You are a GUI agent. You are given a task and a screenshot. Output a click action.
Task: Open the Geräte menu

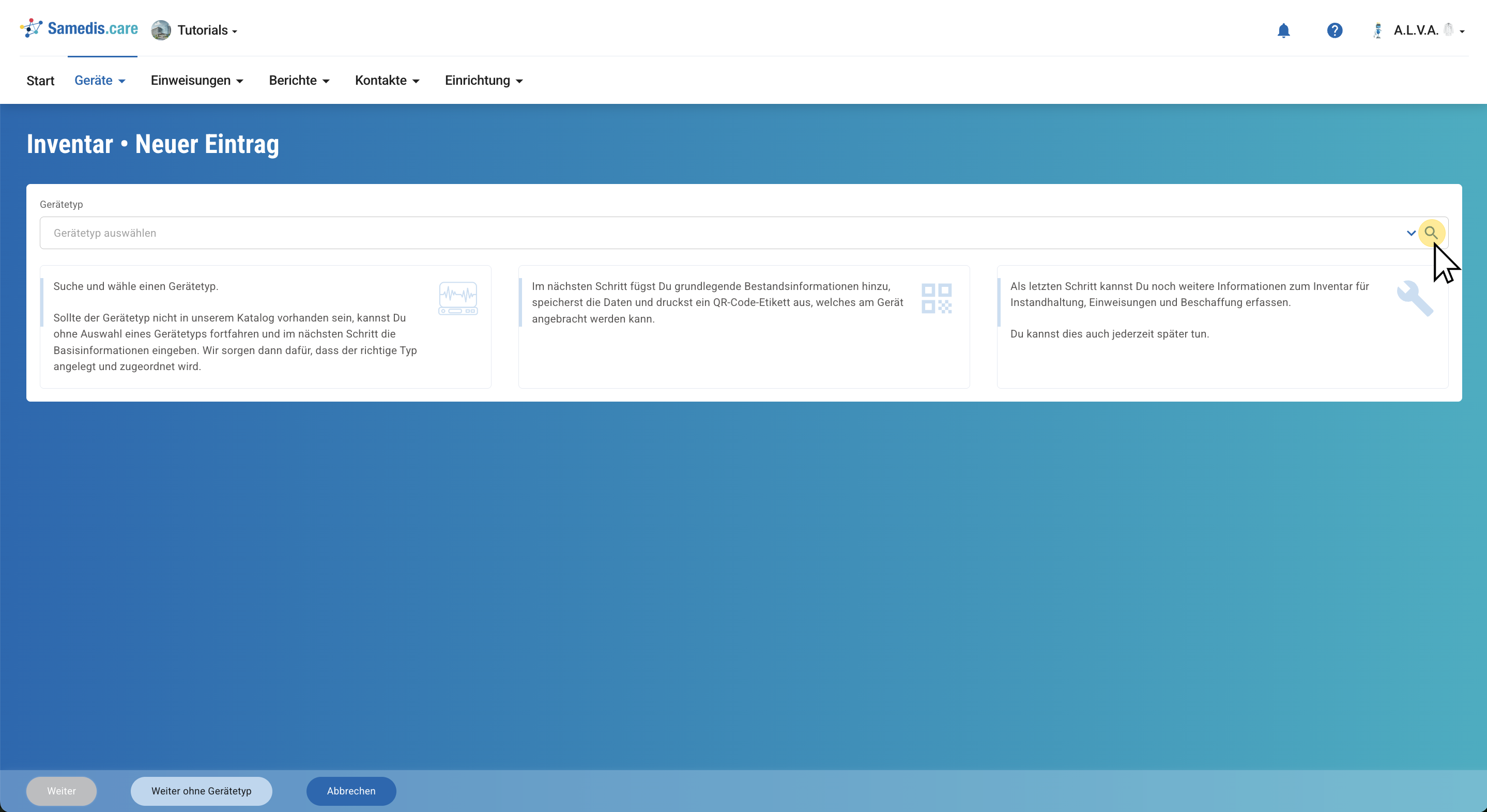(x=99, y=80)
